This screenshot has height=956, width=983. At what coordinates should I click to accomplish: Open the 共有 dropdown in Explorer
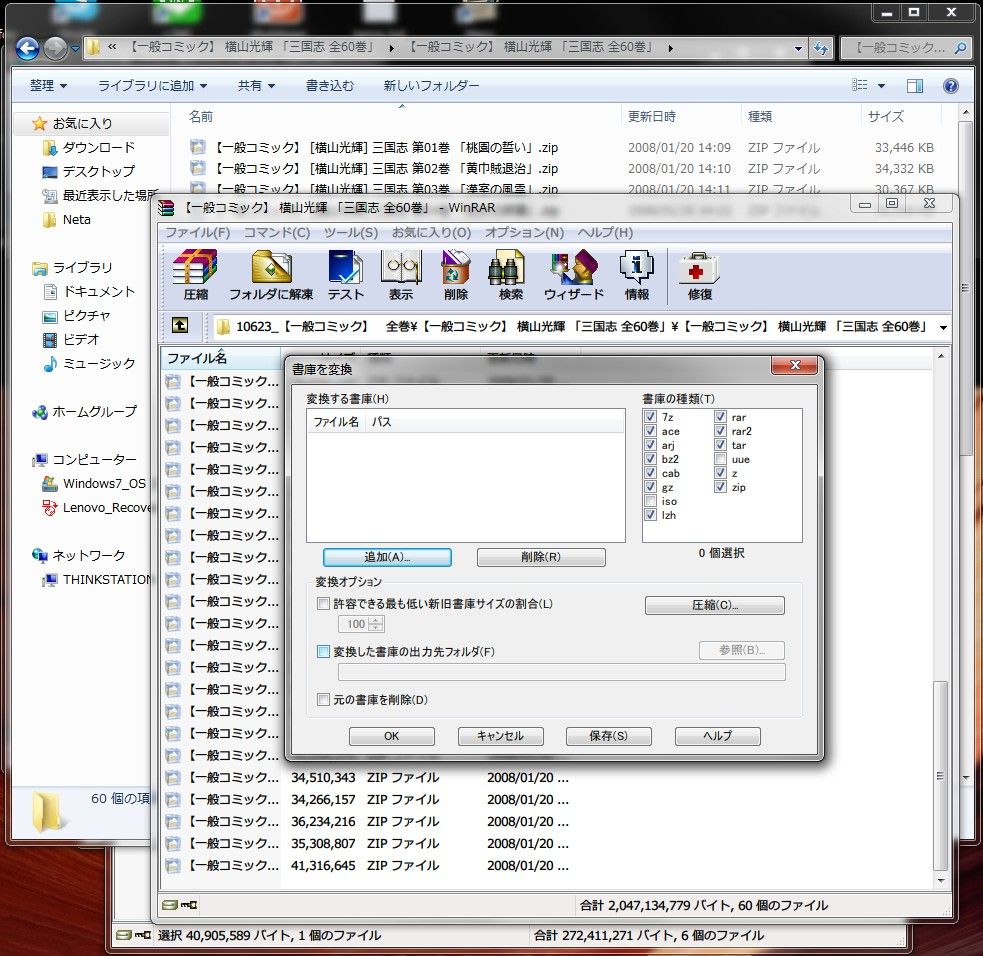(x=256, y=86)
